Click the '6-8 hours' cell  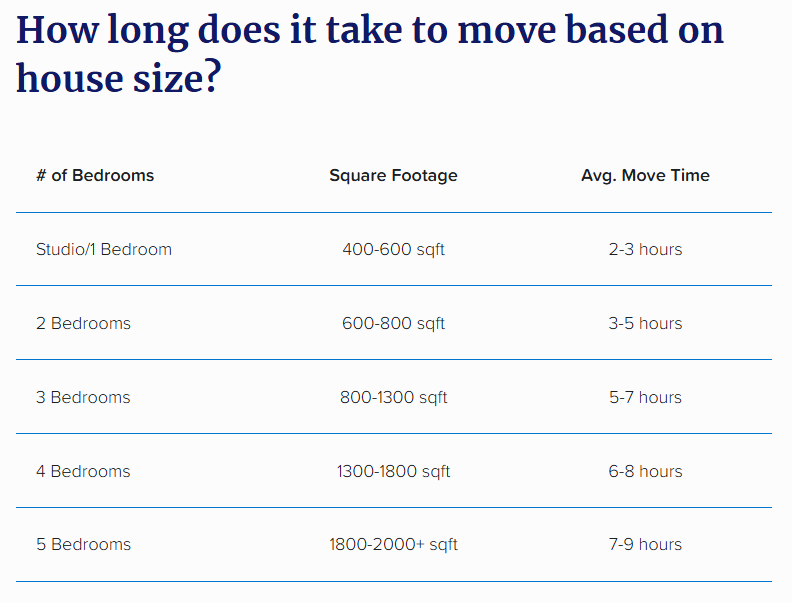click(x=645, y=471)
